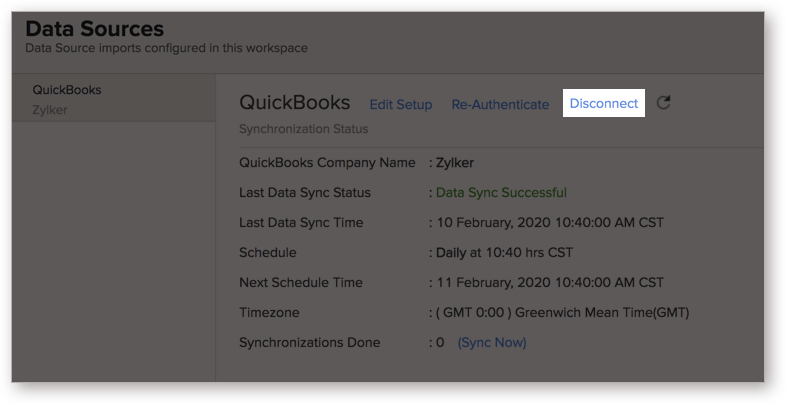Click the workspace imports description text

click(166, 48)
